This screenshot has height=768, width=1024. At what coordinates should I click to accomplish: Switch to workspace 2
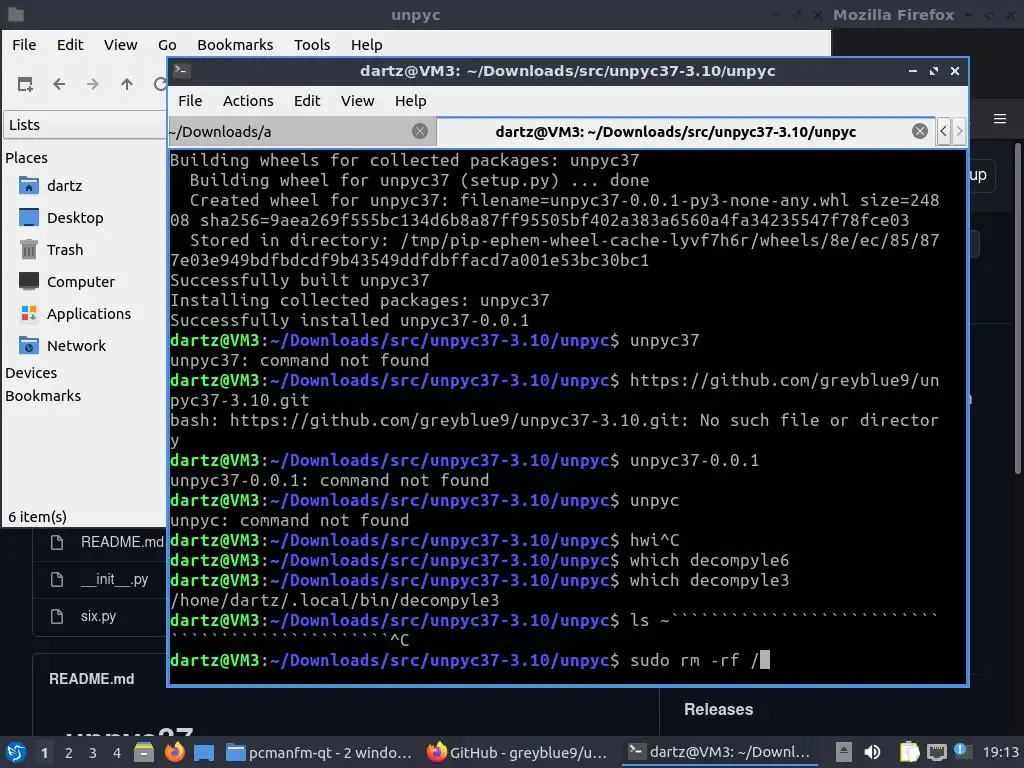(69, 753)
